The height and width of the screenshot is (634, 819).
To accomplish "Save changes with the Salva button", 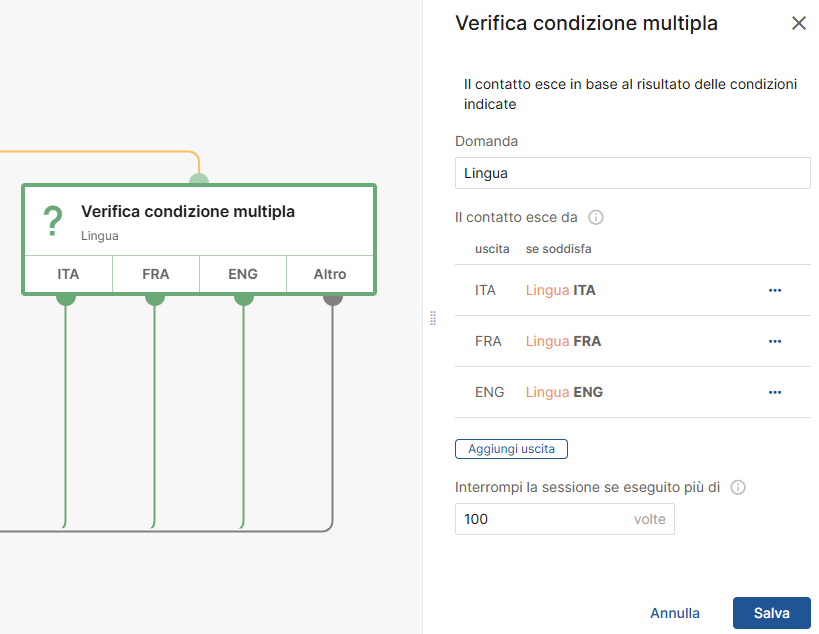I will (x=771, y=612).
